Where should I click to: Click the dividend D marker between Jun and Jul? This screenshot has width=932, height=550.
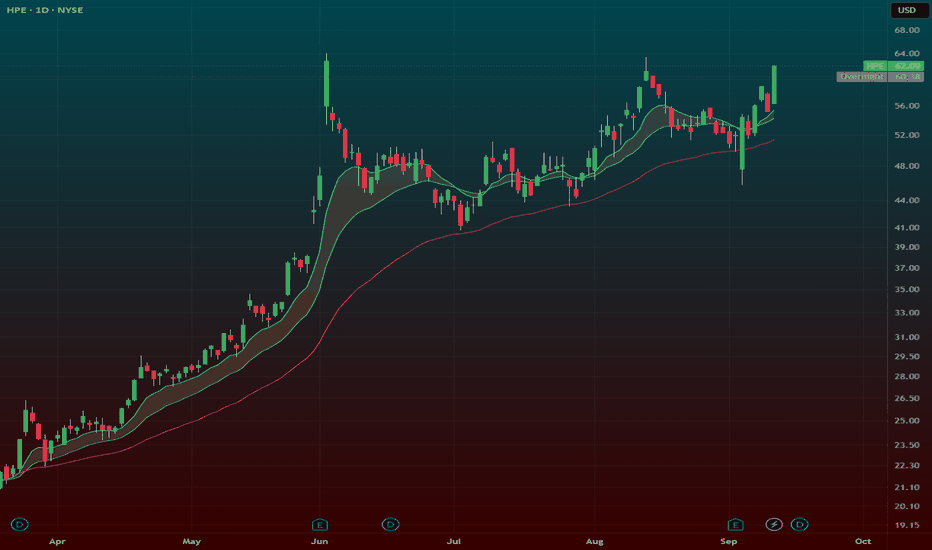point(390,524)
